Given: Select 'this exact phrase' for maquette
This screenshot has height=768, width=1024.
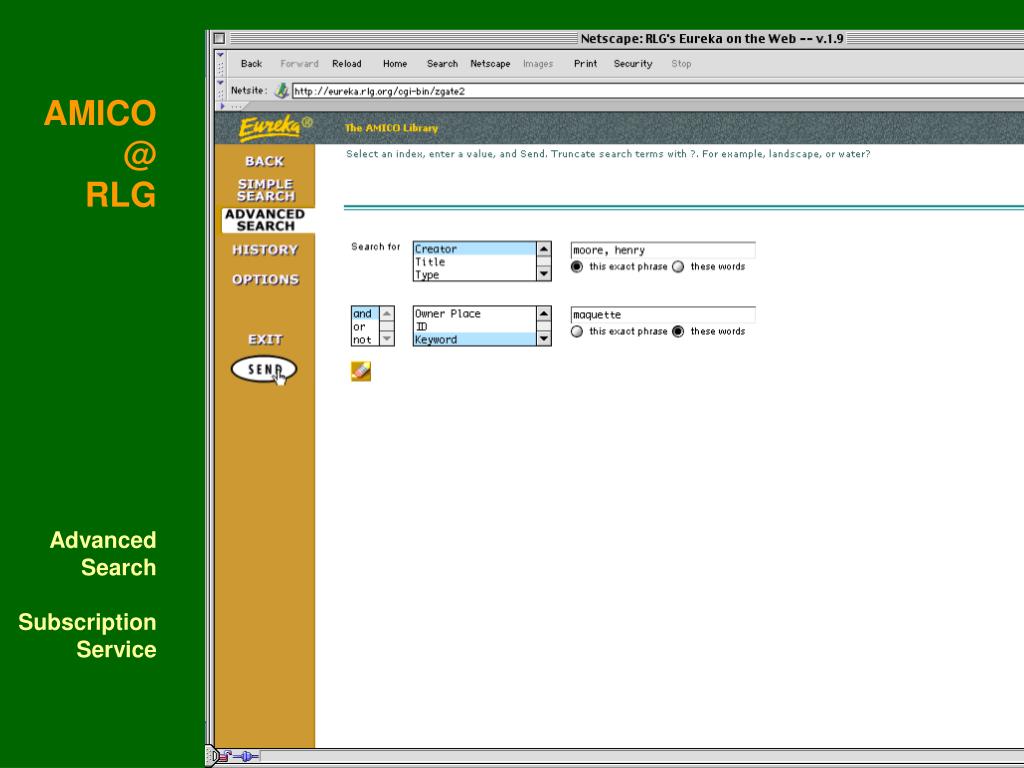Looking at the screenshot, I should 577,331.
